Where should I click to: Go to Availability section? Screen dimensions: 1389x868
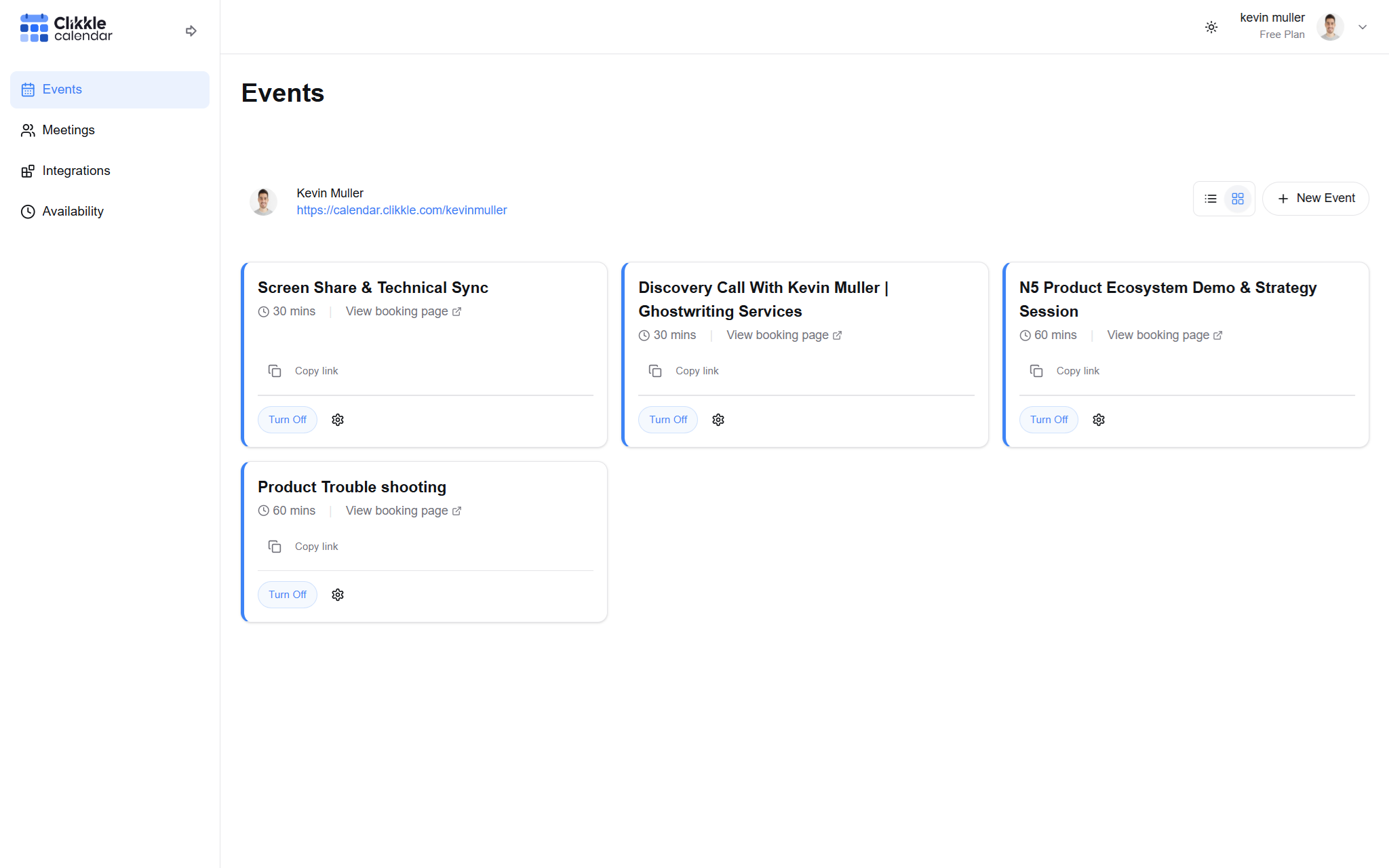73,212
